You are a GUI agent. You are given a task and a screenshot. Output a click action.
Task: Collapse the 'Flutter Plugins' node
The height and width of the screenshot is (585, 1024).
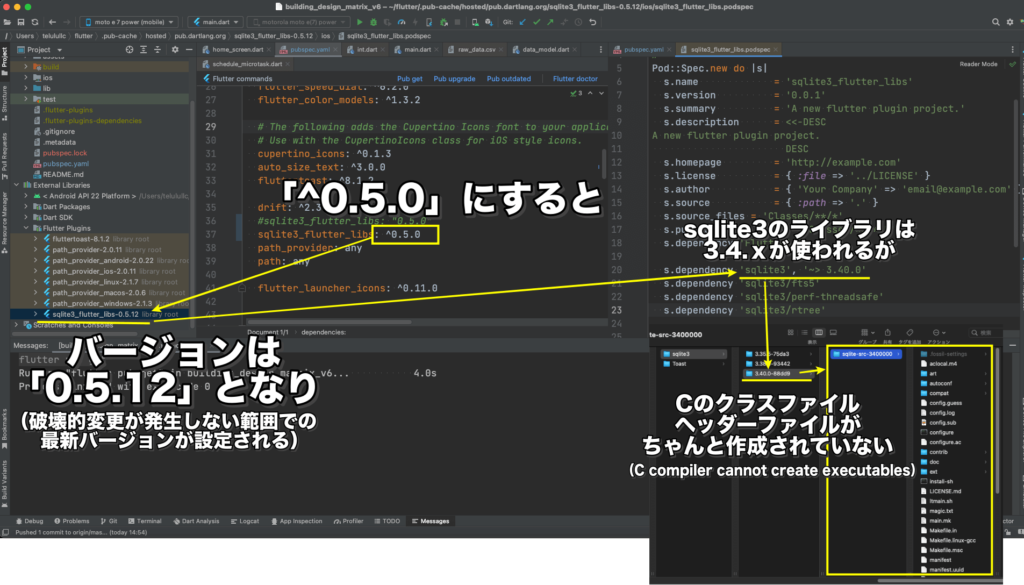click(26, 229)
